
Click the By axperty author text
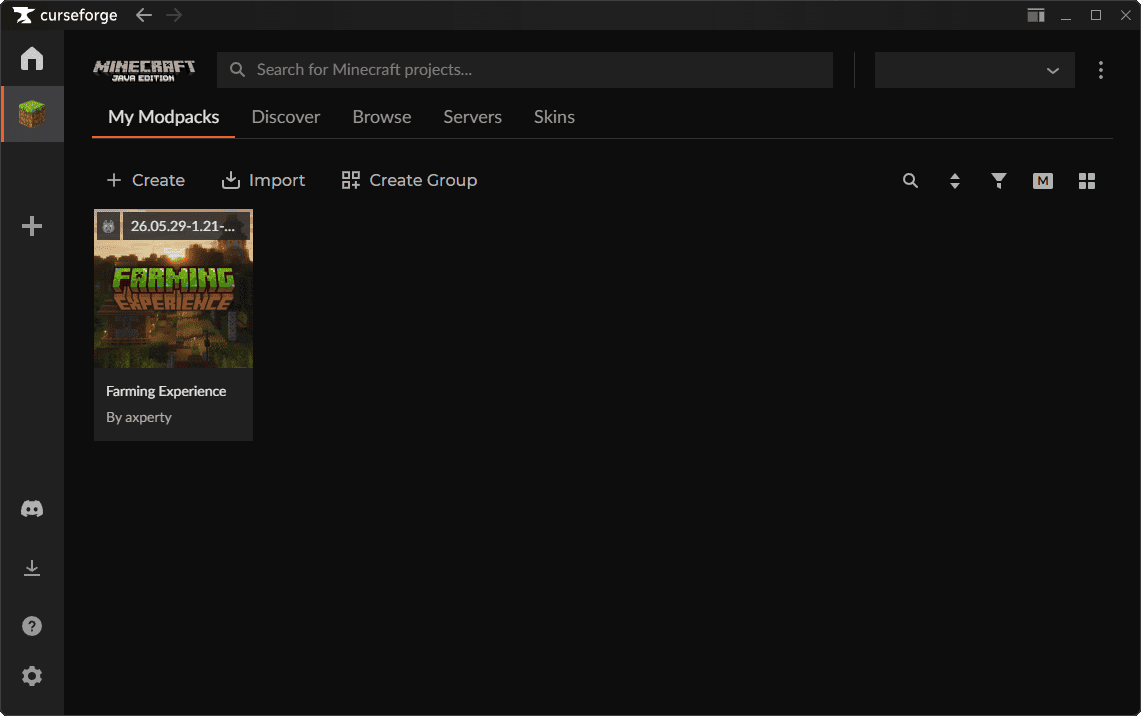139,418
